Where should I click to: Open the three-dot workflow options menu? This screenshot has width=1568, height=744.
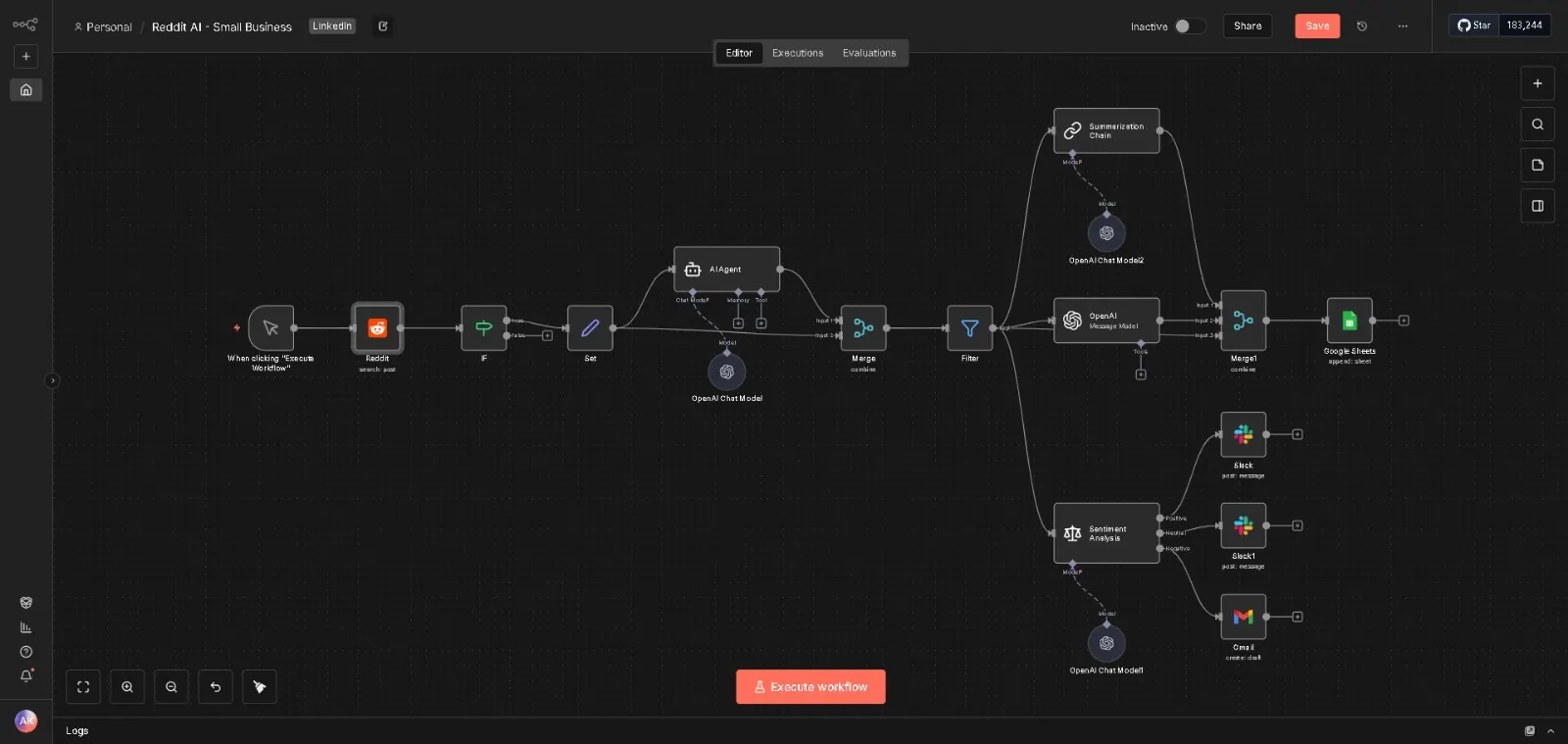1402,26
